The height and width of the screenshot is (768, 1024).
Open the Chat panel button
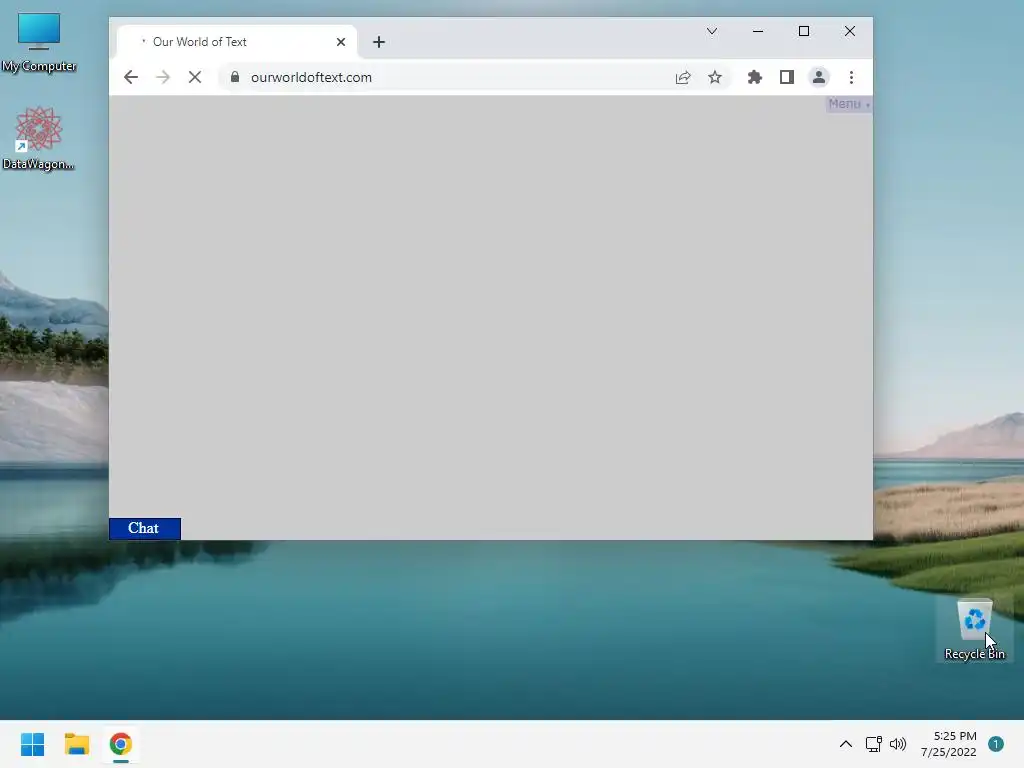[x=144, y=528]
